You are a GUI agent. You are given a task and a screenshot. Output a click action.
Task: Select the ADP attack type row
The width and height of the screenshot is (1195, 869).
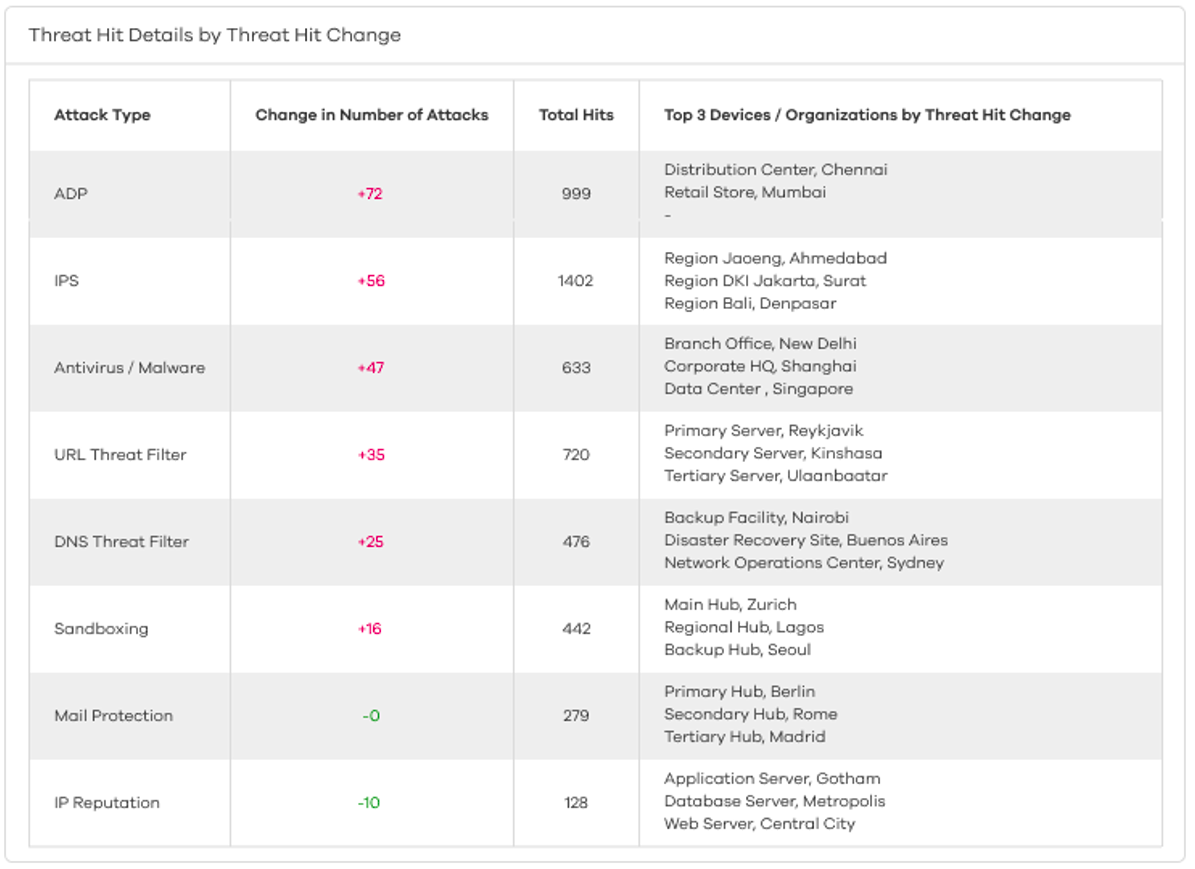click(71, 193)
